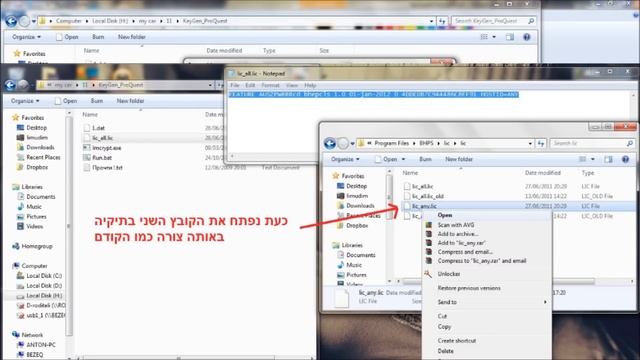The image size is (640, 360).
Task: Select Run.bat file in KeyGen window
Action: [x=102, y=158]
